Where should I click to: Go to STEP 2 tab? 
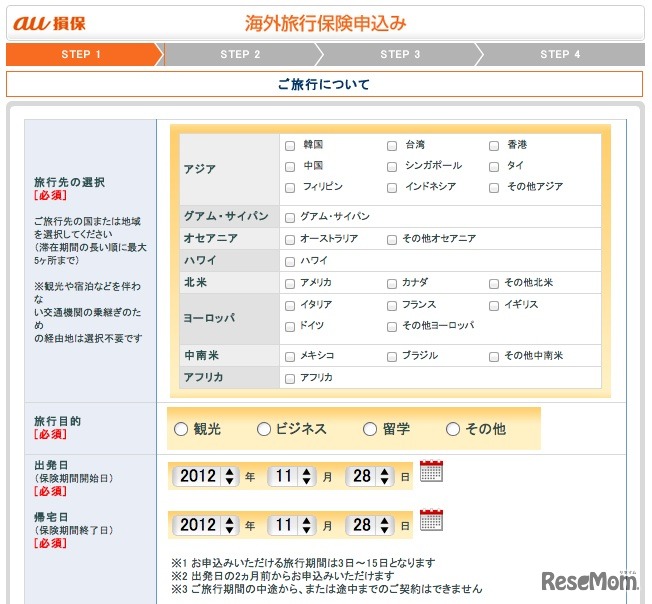coord(240,54)
